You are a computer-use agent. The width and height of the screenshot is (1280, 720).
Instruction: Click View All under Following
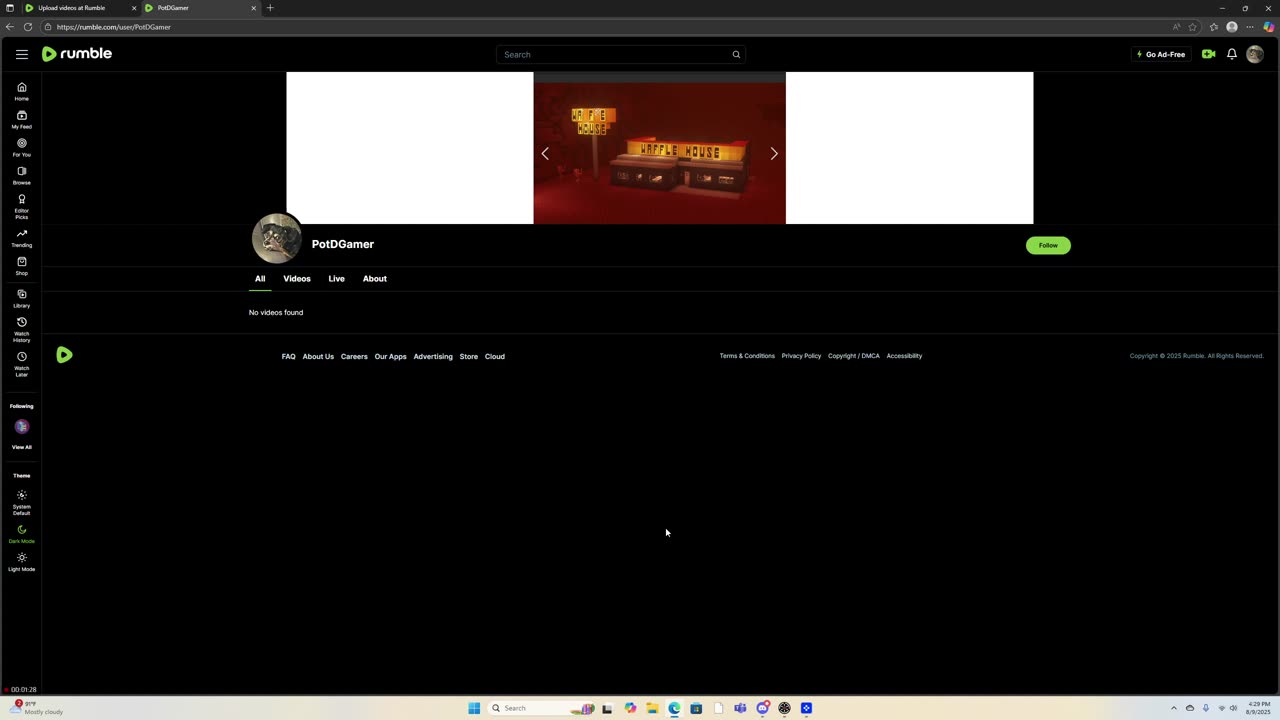[21, 447]
